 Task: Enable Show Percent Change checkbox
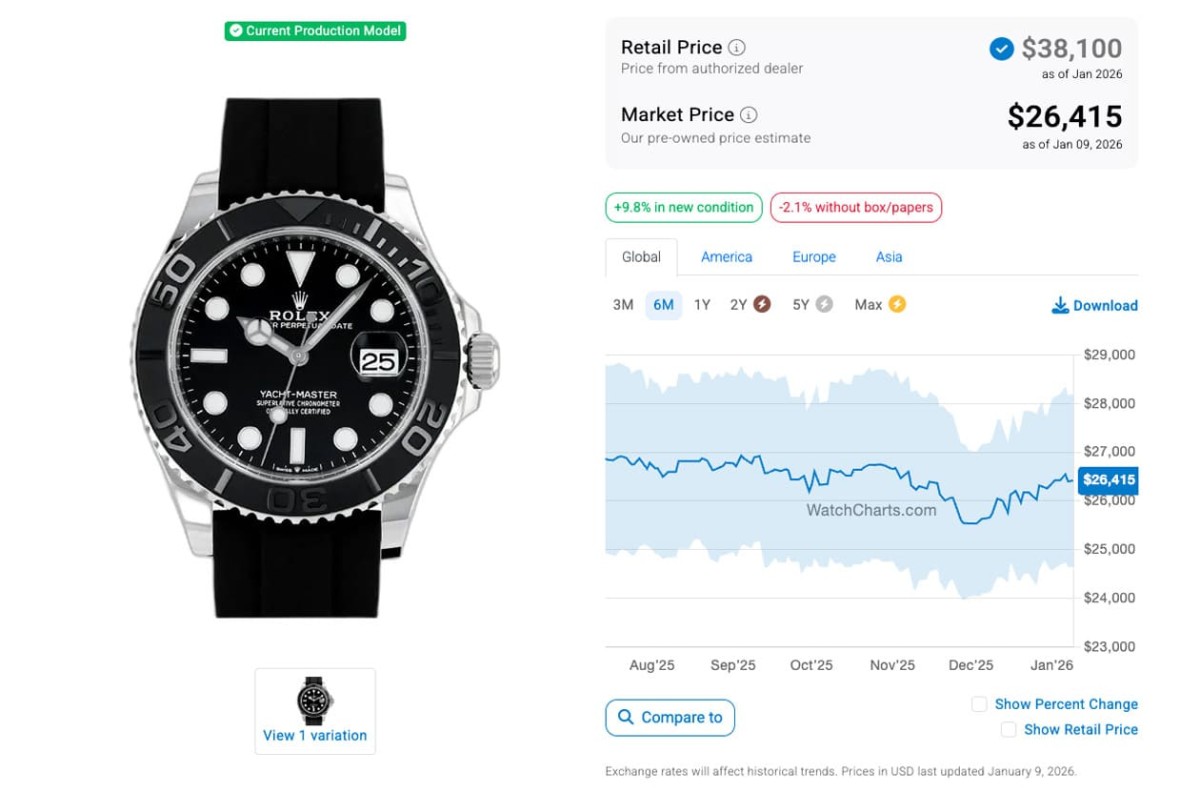coord(979,704)
